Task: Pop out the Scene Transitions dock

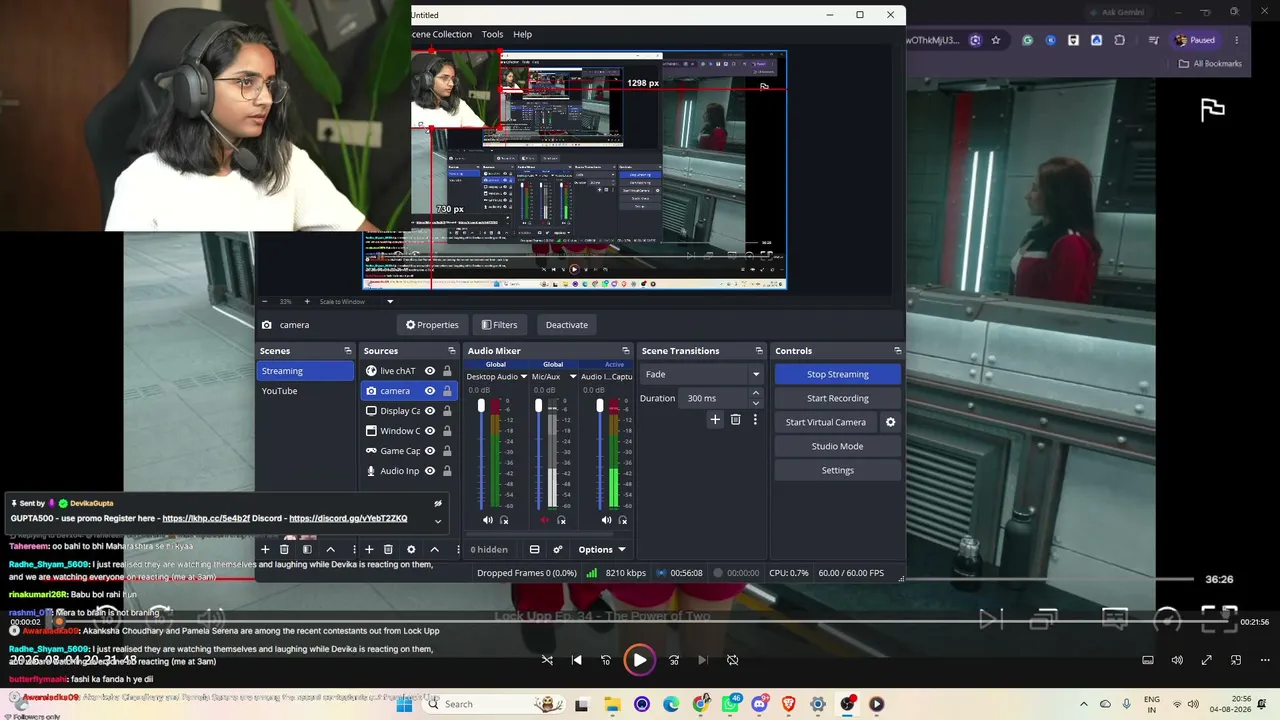Action: coord(759,351)
